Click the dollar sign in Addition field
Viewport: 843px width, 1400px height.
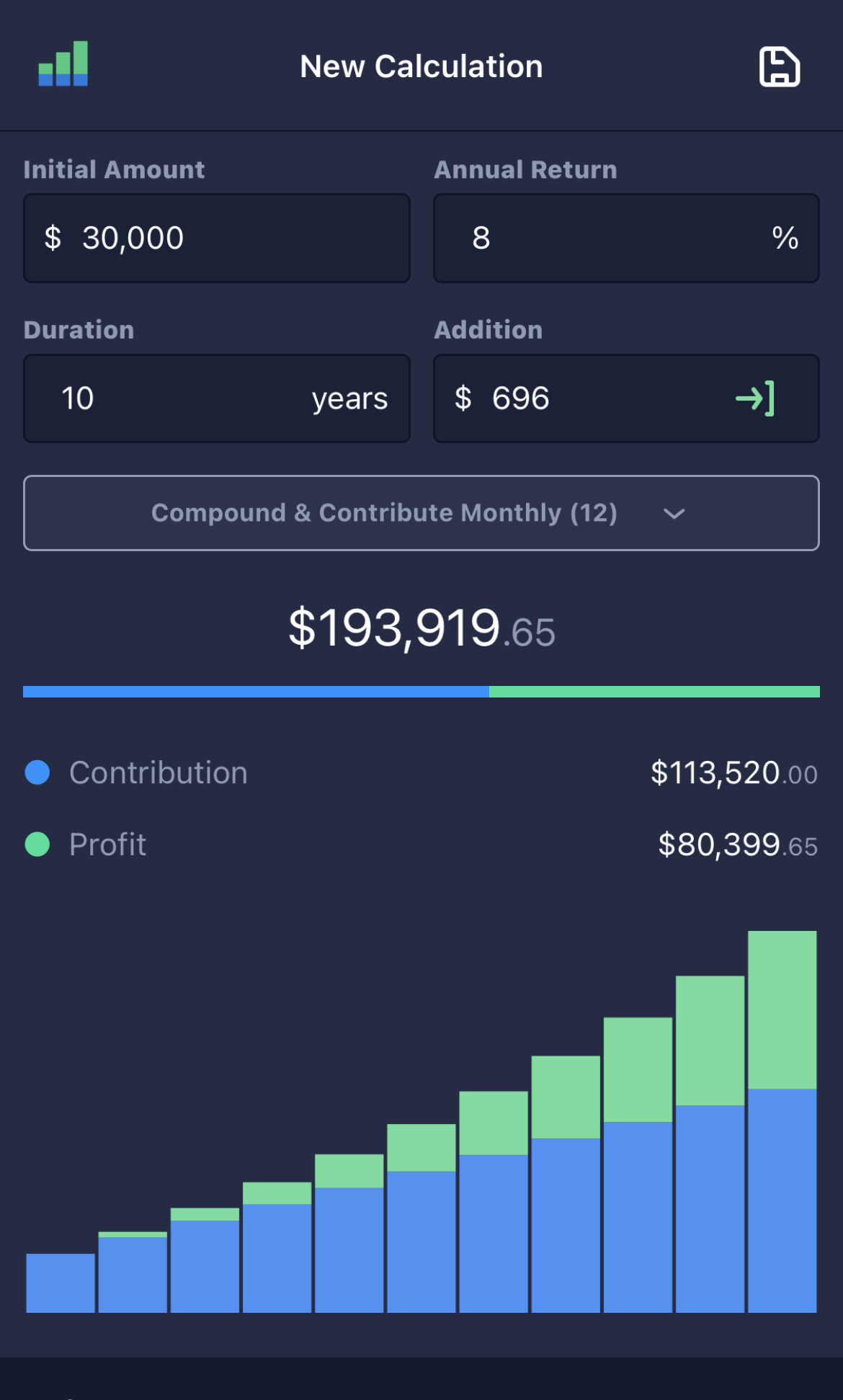point(463,398)
